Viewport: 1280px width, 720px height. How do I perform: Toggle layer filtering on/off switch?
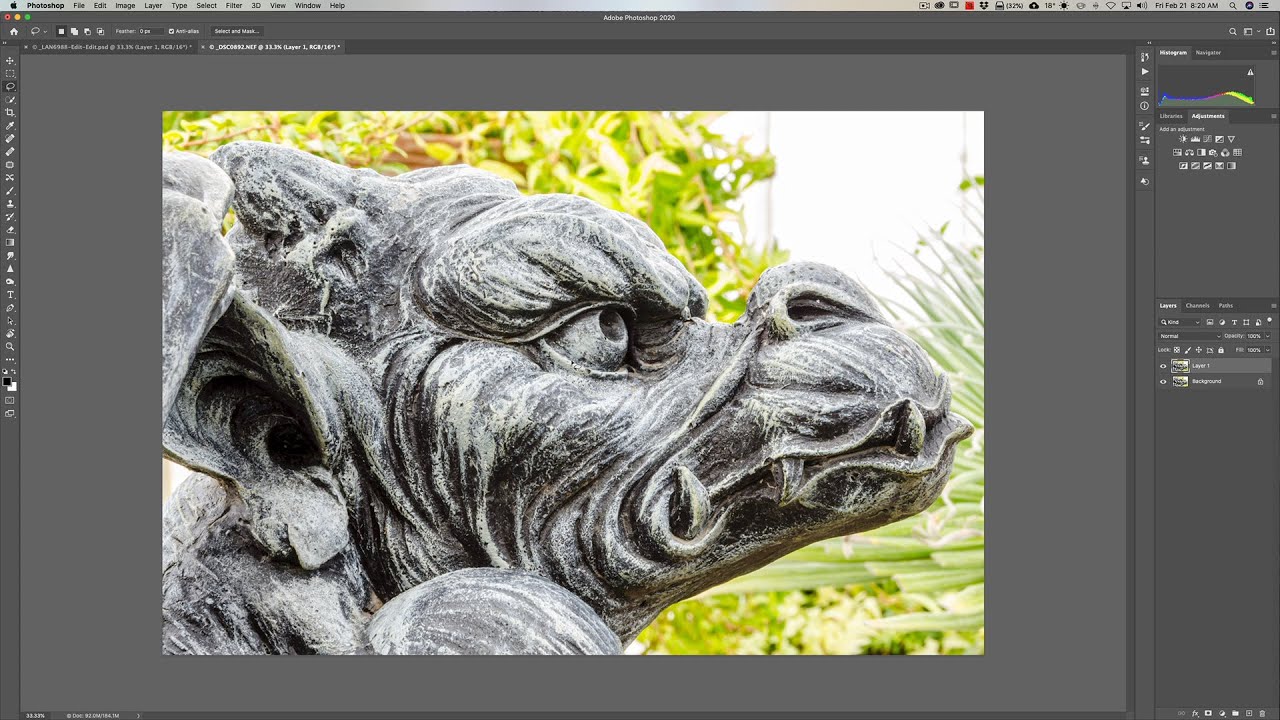coord(1269,320)
